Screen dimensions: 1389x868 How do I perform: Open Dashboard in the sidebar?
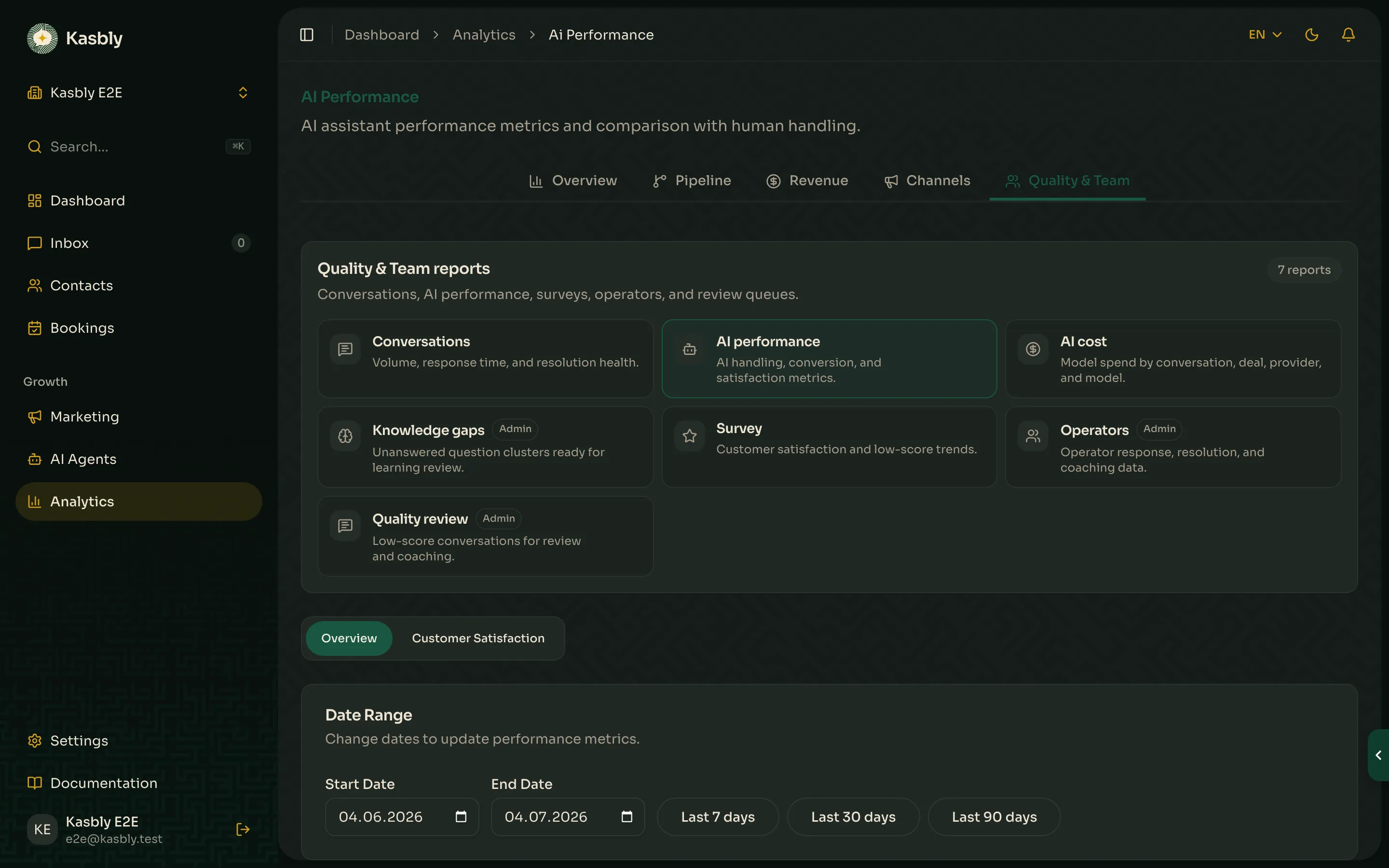138,201
